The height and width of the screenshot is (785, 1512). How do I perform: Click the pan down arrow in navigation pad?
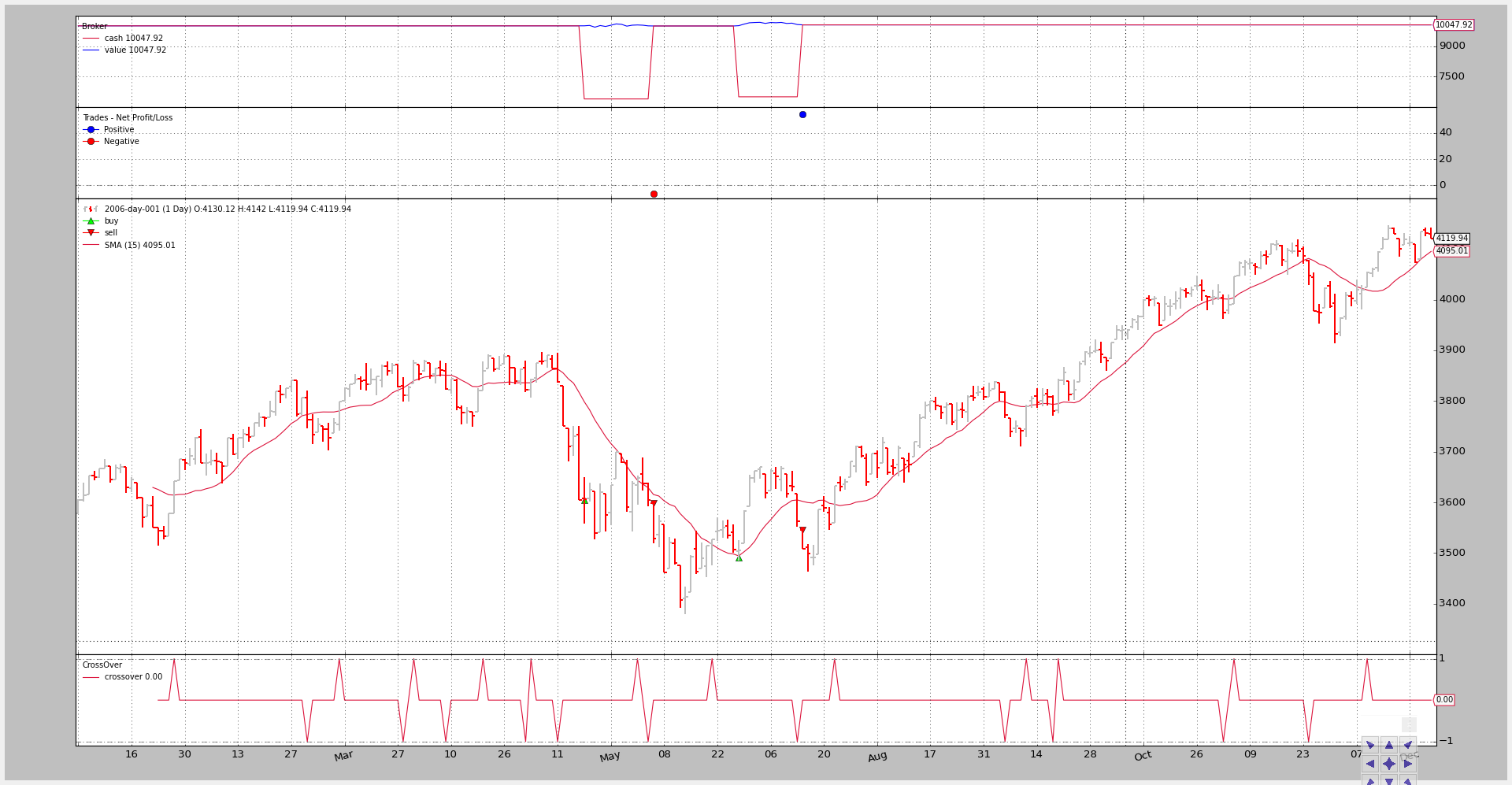[x=1389, y=780]
